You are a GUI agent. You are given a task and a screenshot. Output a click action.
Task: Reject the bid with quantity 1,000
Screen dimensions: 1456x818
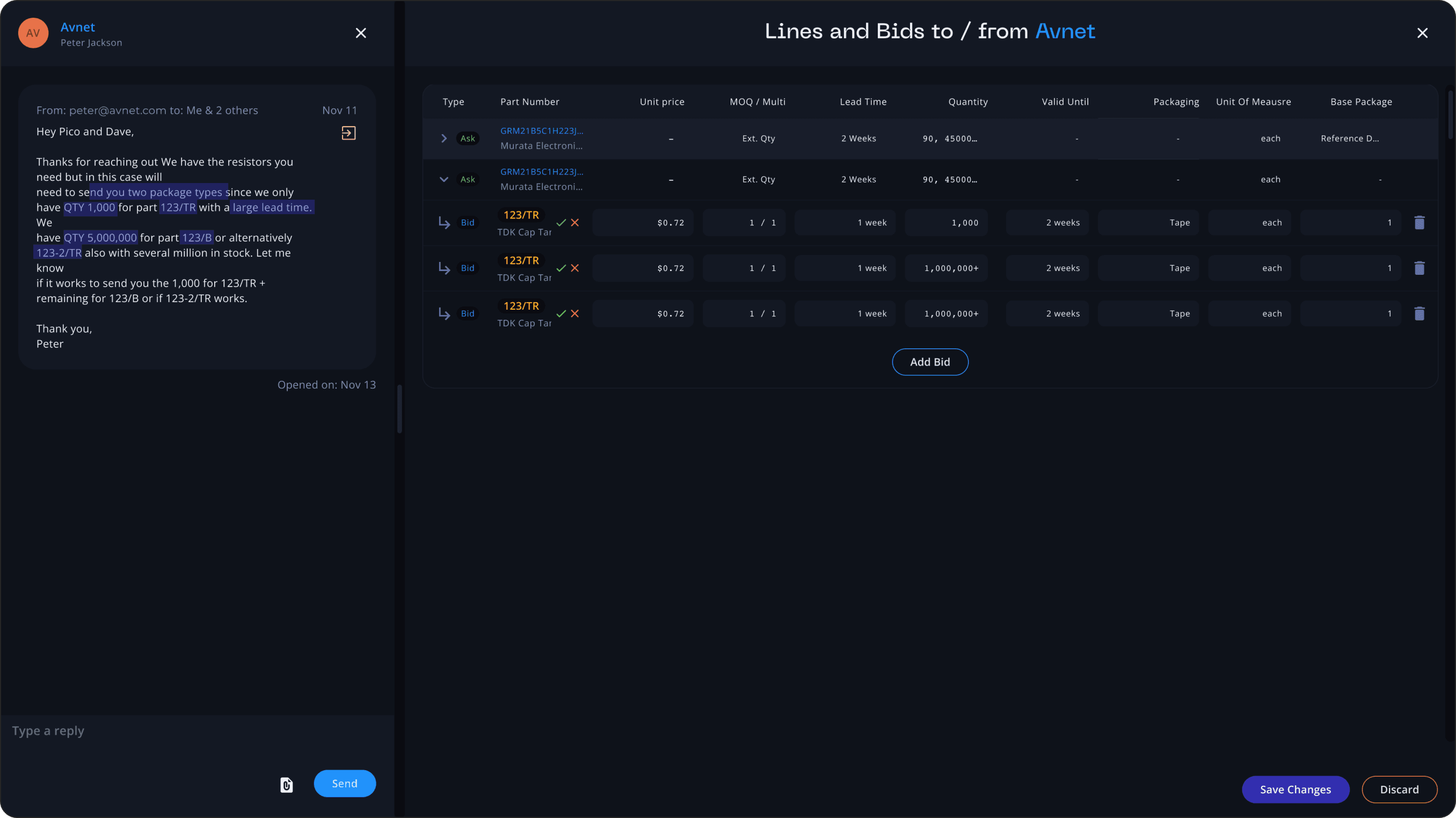point(575,223)
